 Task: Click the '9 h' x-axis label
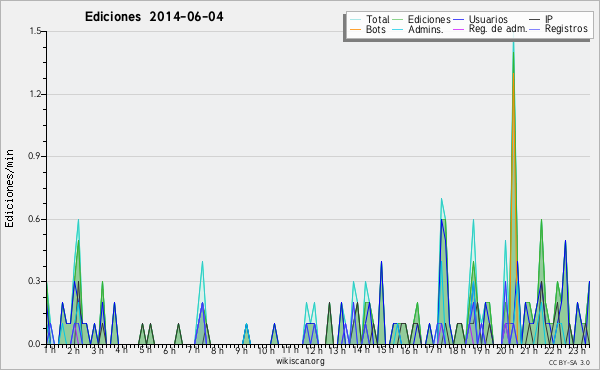click(241, 350)
